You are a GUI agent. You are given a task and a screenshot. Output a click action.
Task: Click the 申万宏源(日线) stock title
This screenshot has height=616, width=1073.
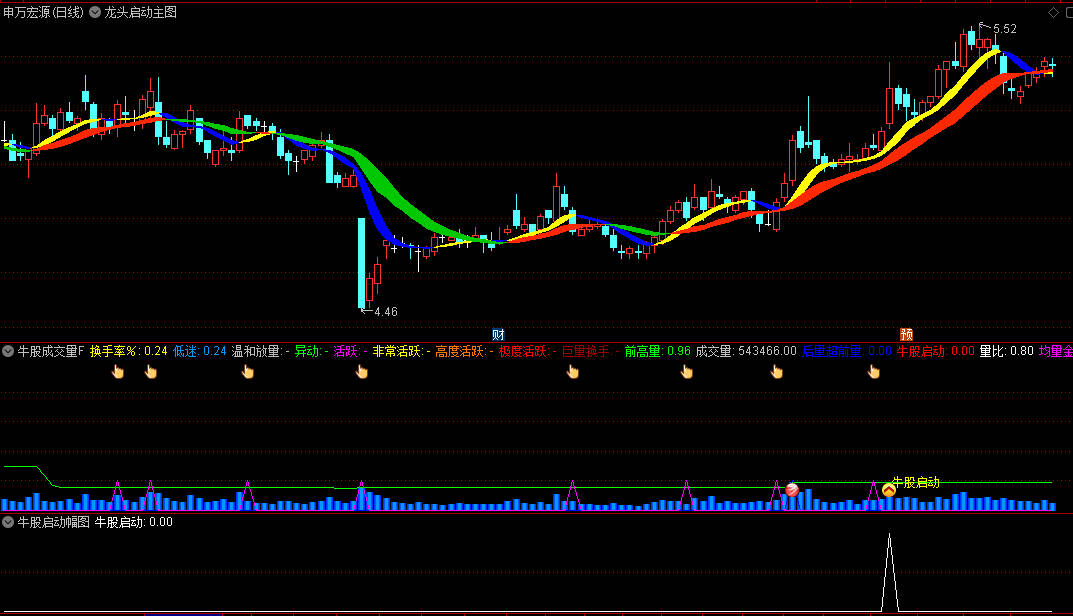coord(43,12)
